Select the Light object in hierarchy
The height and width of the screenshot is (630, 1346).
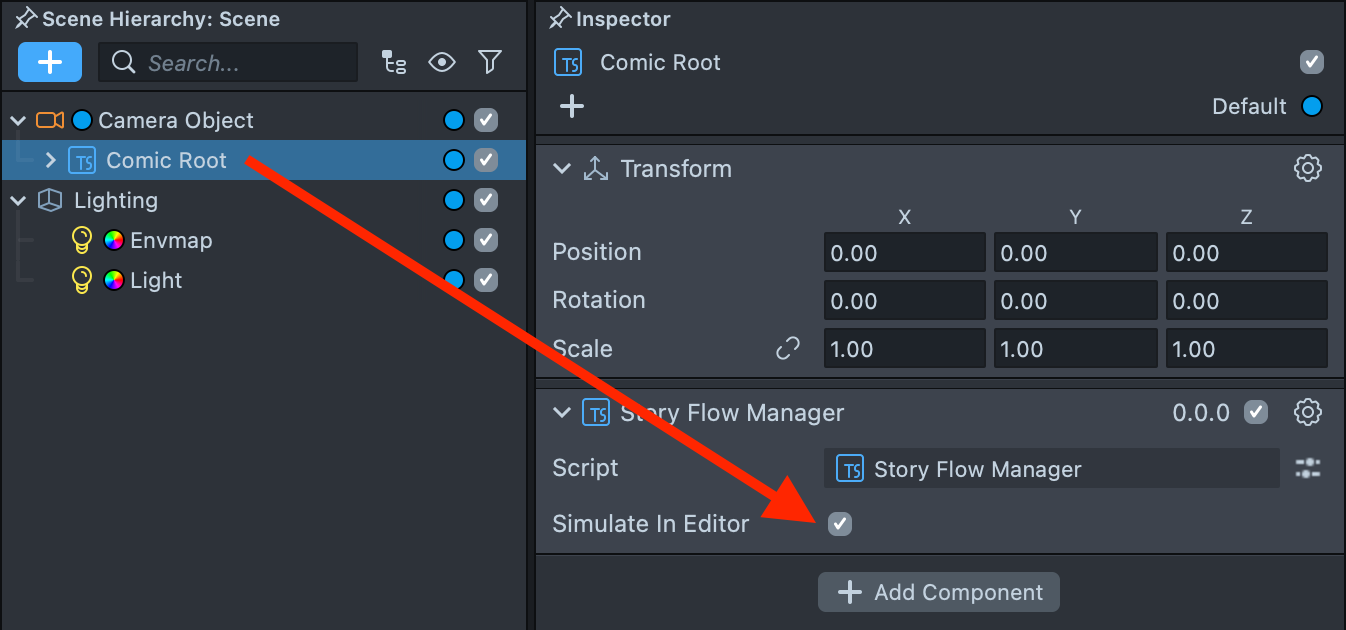156,280
